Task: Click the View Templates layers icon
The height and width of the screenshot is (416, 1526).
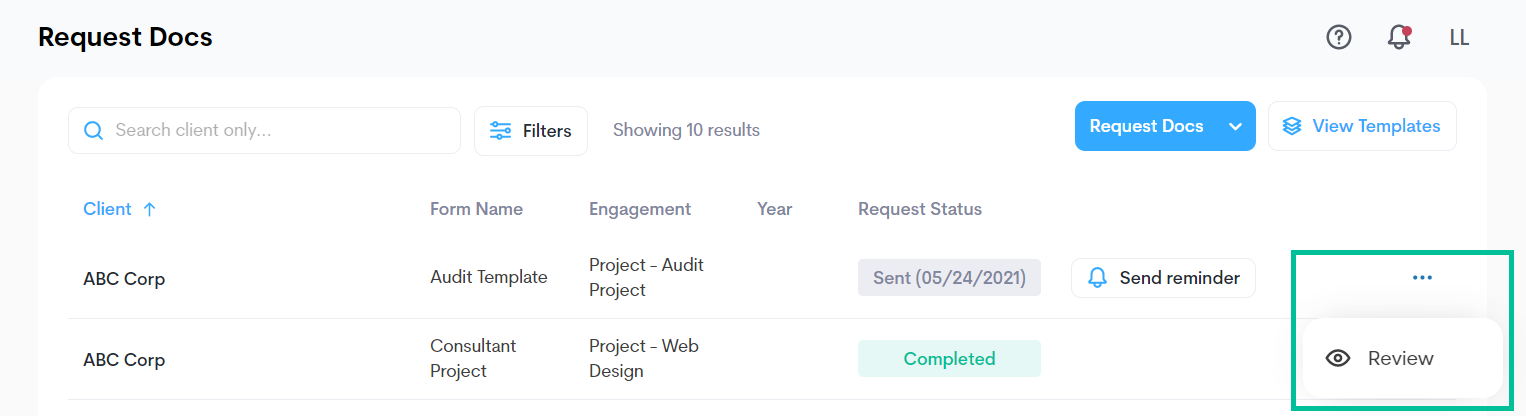Action: 1292,126
